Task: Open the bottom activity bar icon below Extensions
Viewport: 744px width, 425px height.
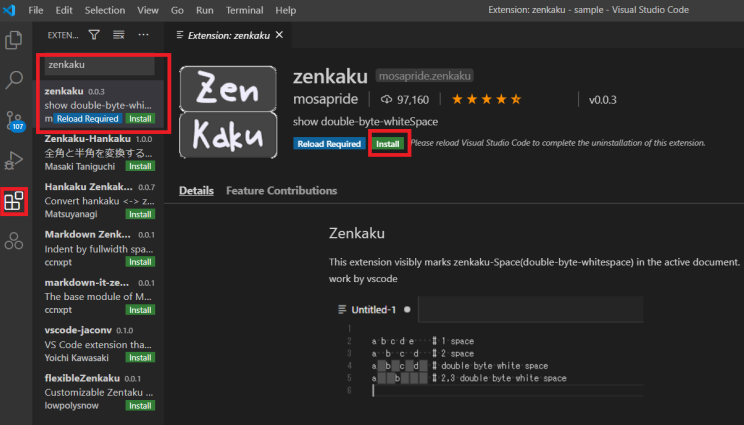Action: pos(13,241)
